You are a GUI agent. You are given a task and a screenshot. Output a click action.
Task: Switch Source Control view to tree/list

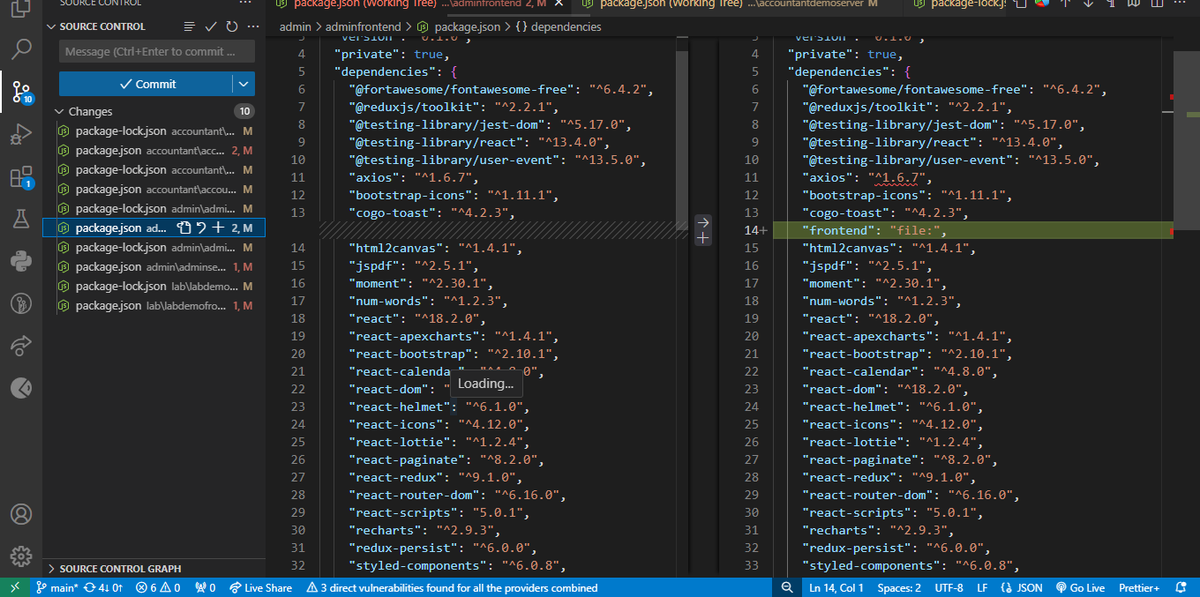pos(191,26)
